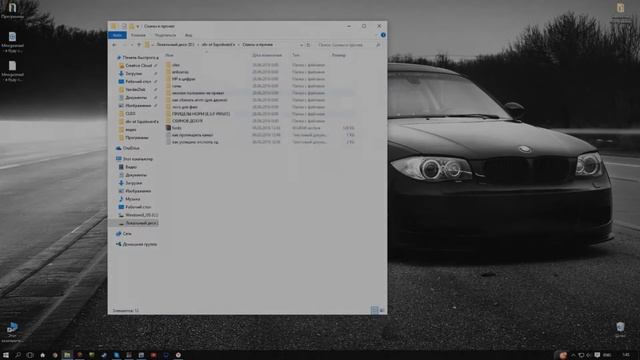Image resolution: width=640 pixels, height=360 pixels.
Task: Select the top-left desktop shortcut icon
Action: coord(12,11)
